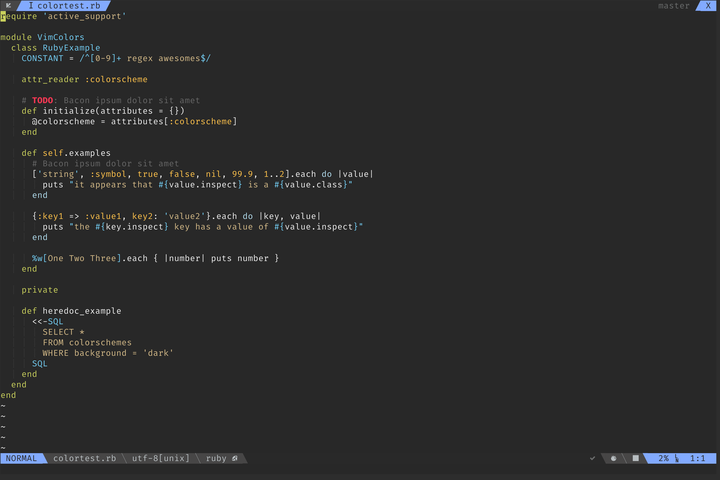Viewport: 720px width, 480px height.
Task: Click 'attr_reader :colorscheme' line
Action: (x=84, y=79)
